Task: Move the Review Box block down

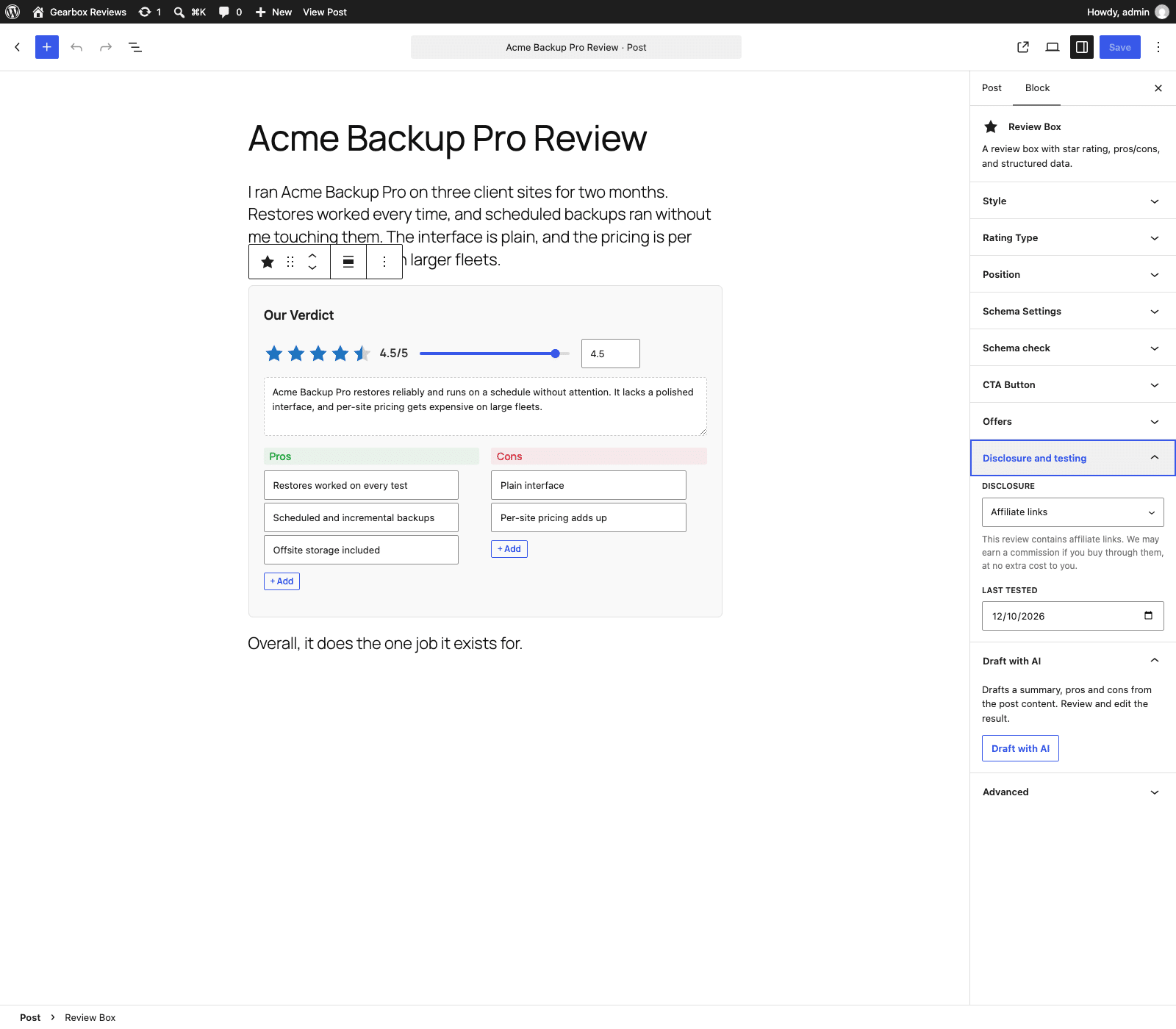Action: click(x=312, y=268)
